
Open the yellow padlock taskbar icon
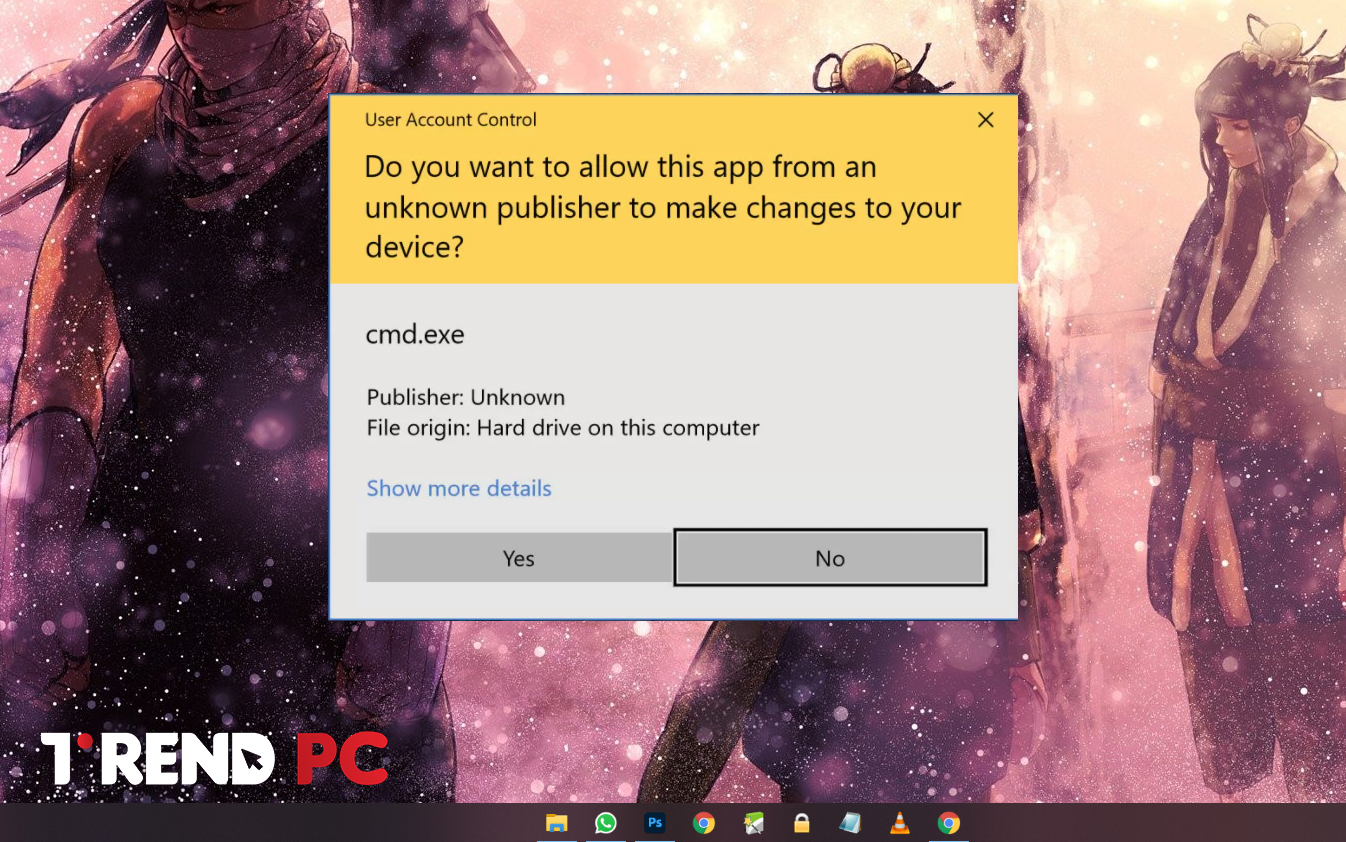tap(802, 823)
